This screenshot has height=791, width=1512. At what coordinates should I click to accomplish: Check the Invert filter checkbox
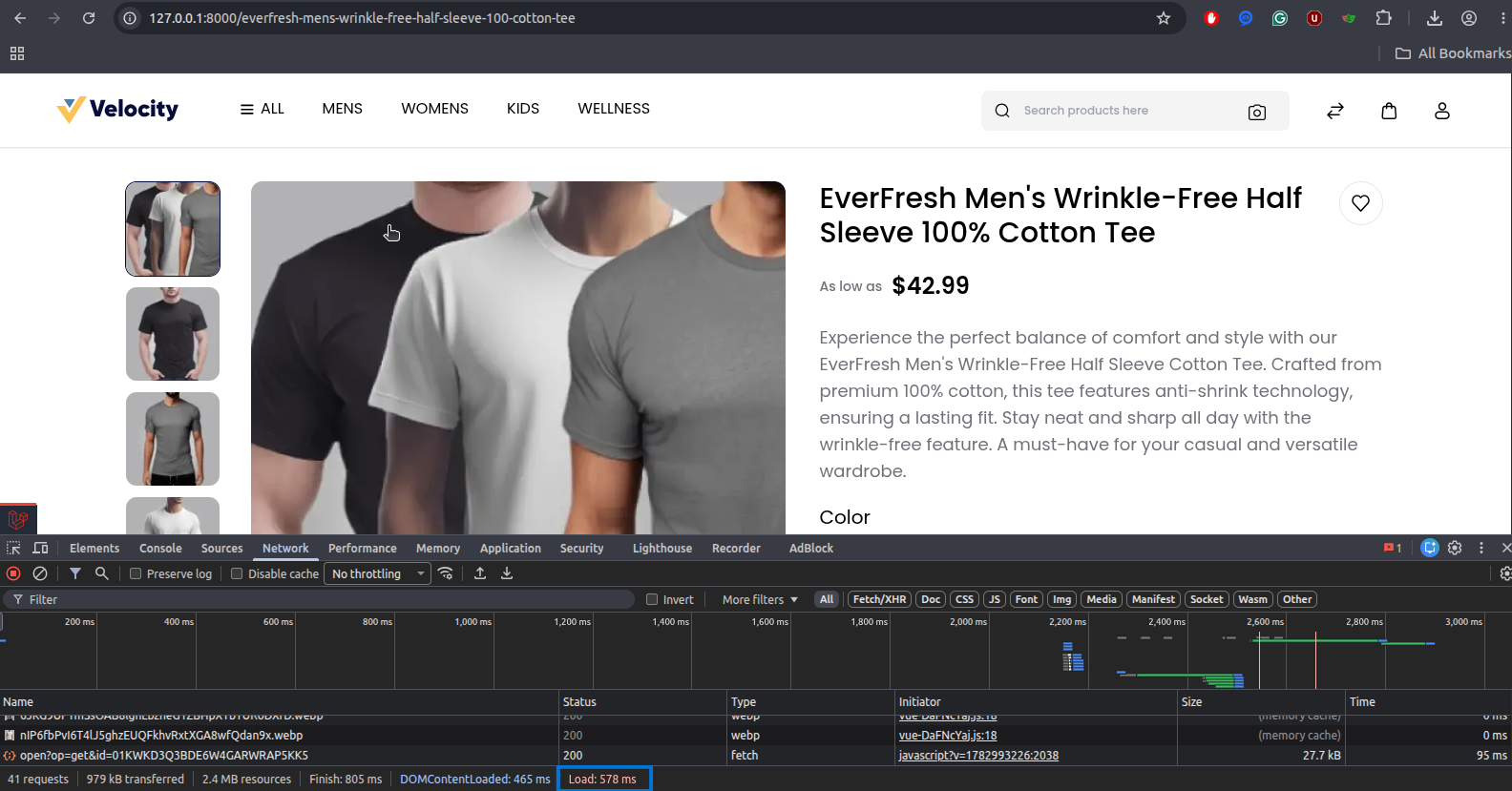tap(652, 599)
